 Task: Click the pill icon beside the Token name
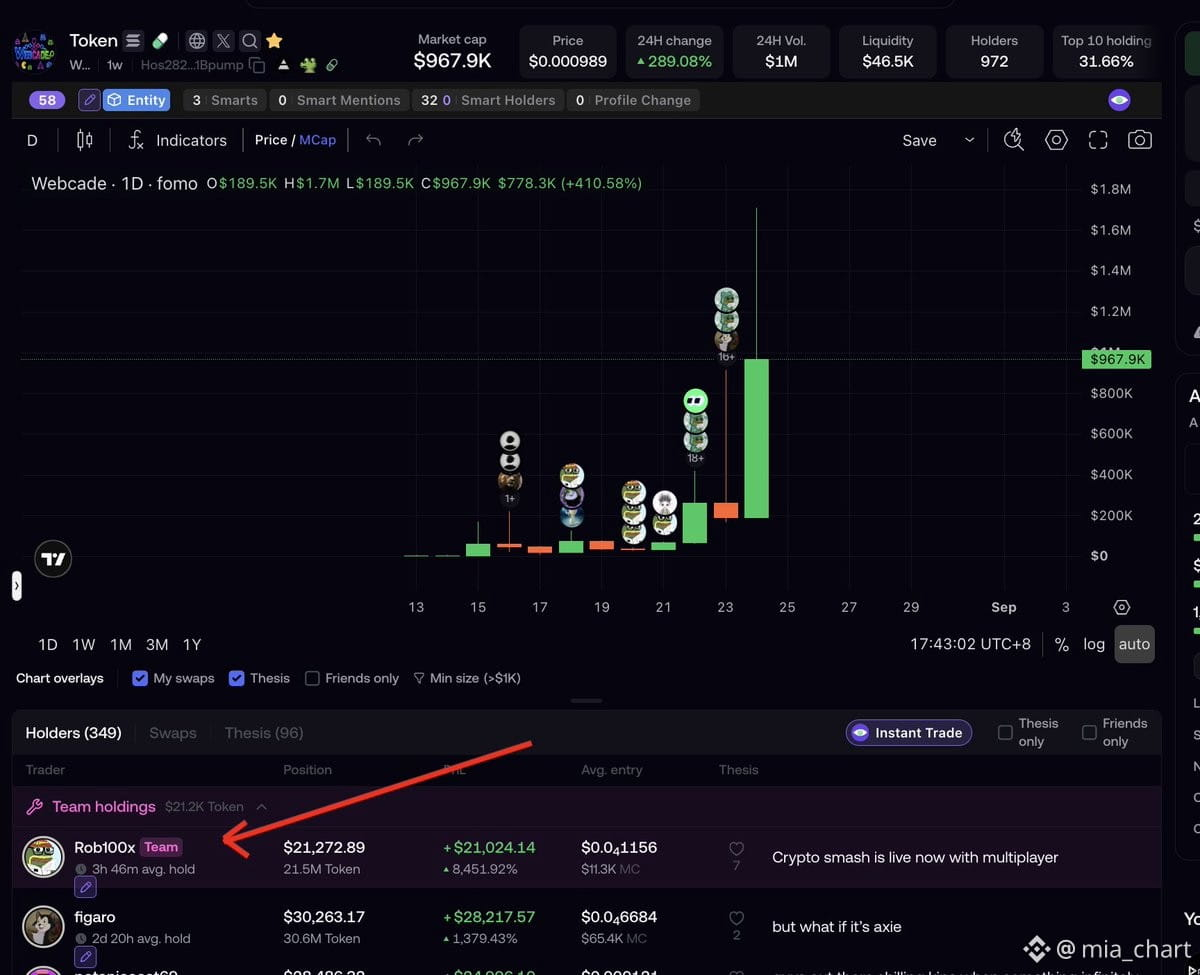click(x=160, y=41)
